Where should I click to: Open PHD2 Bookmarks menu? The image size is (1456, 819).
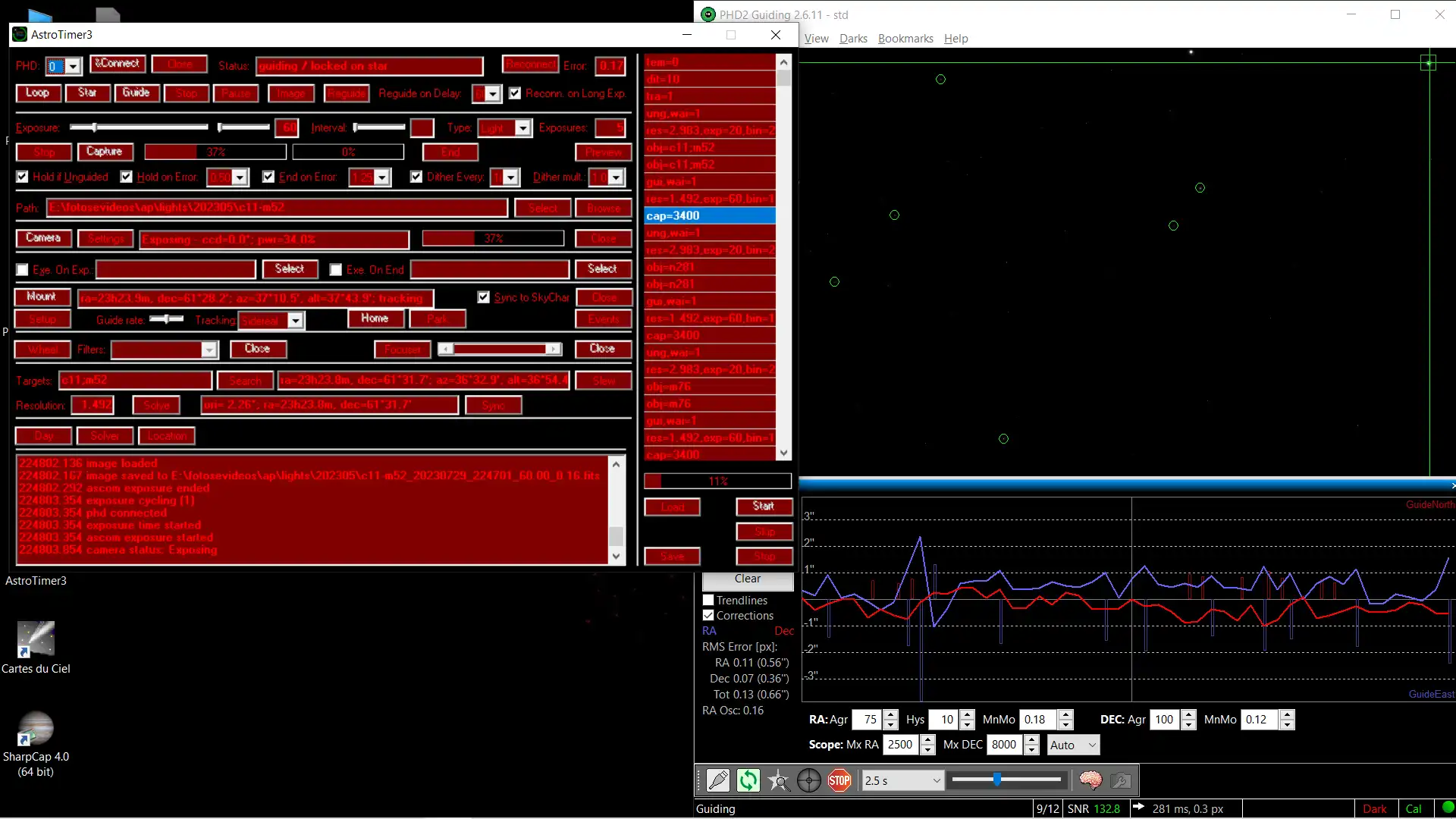(905, 39)
